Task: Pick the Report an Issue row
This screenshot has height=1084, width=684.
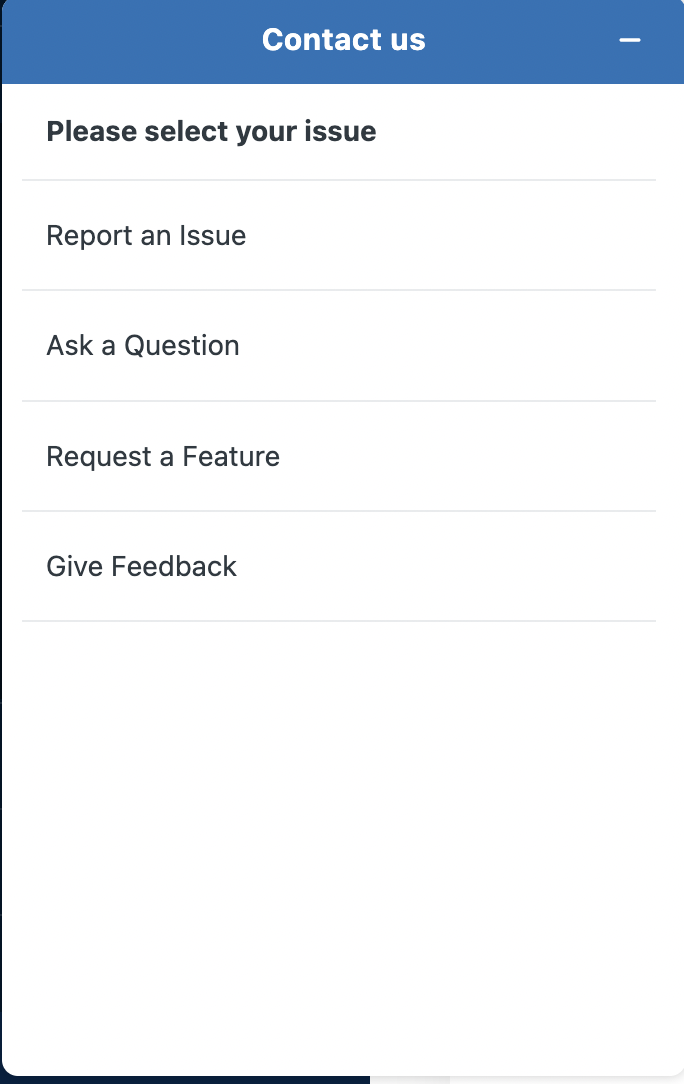Action: [339, 236]
